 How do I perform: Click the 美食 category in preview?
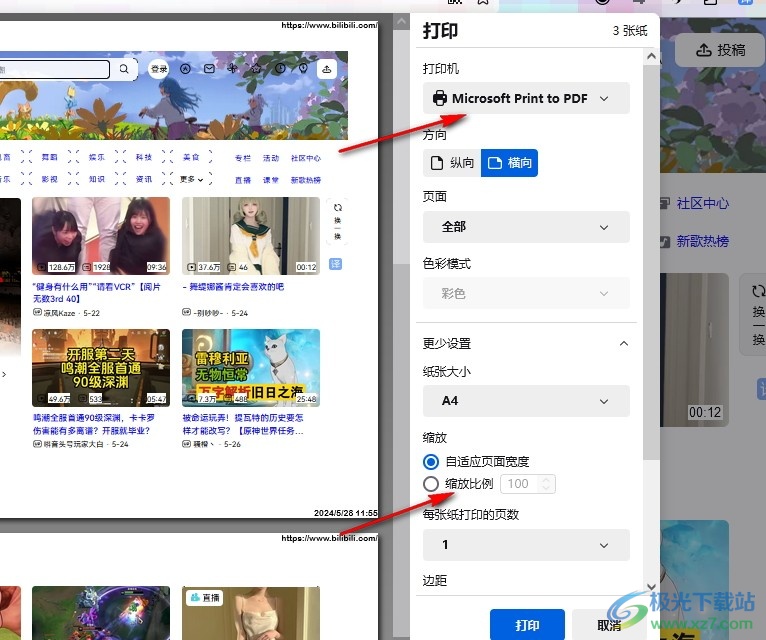(191, 157)
